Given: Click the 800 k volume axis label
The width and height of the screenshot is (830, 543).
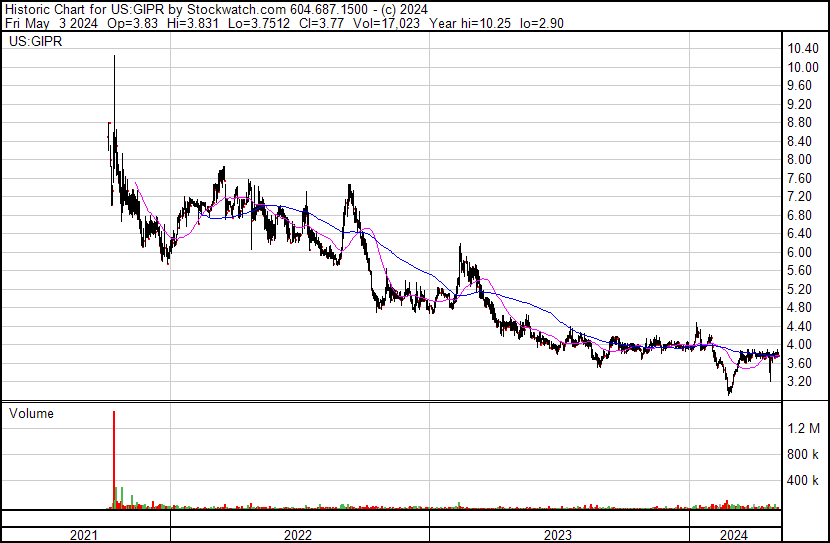Looking at the screenshot, I should (x=803, y=454).
